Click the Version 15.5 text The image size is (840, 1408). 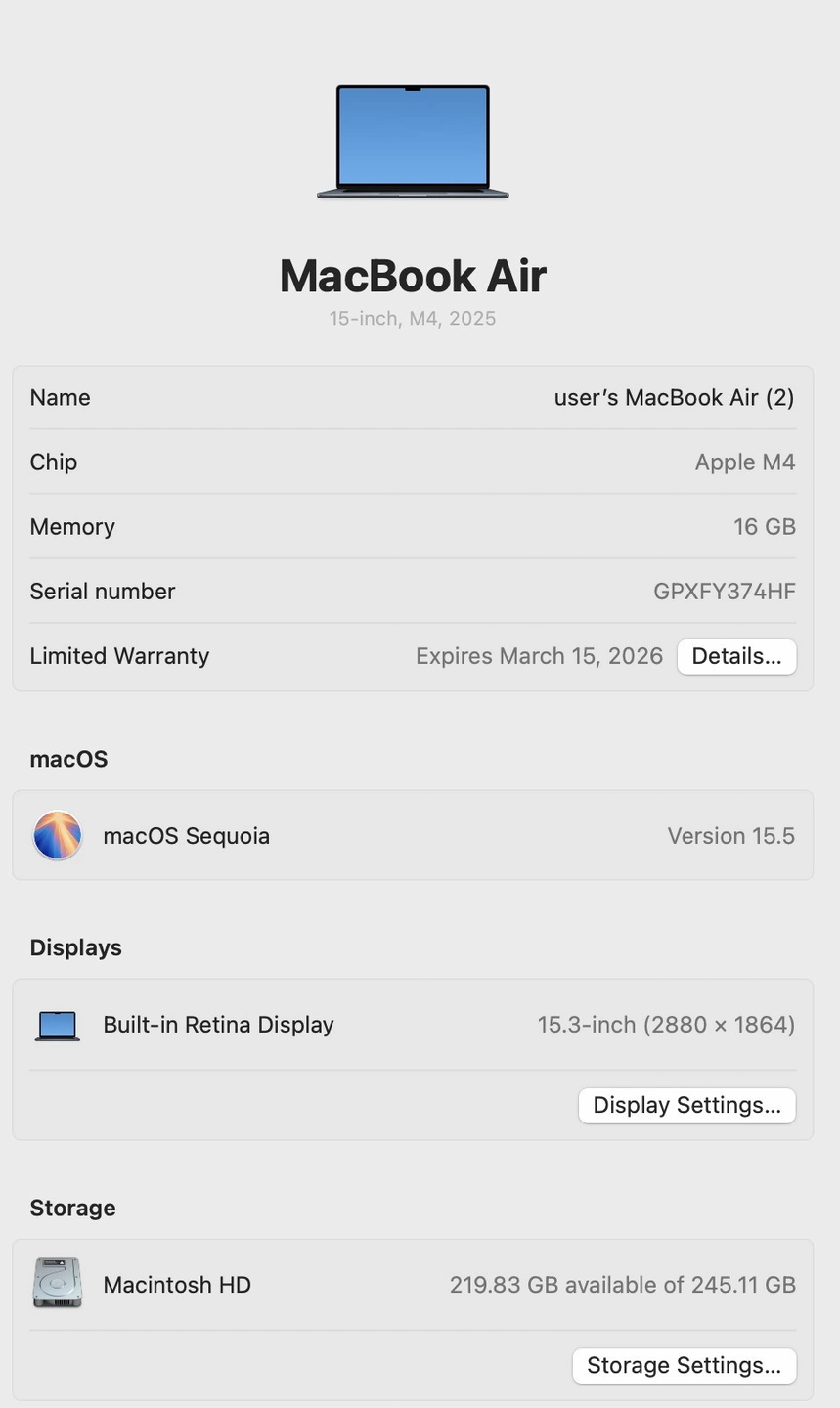[x=730, y=836]
